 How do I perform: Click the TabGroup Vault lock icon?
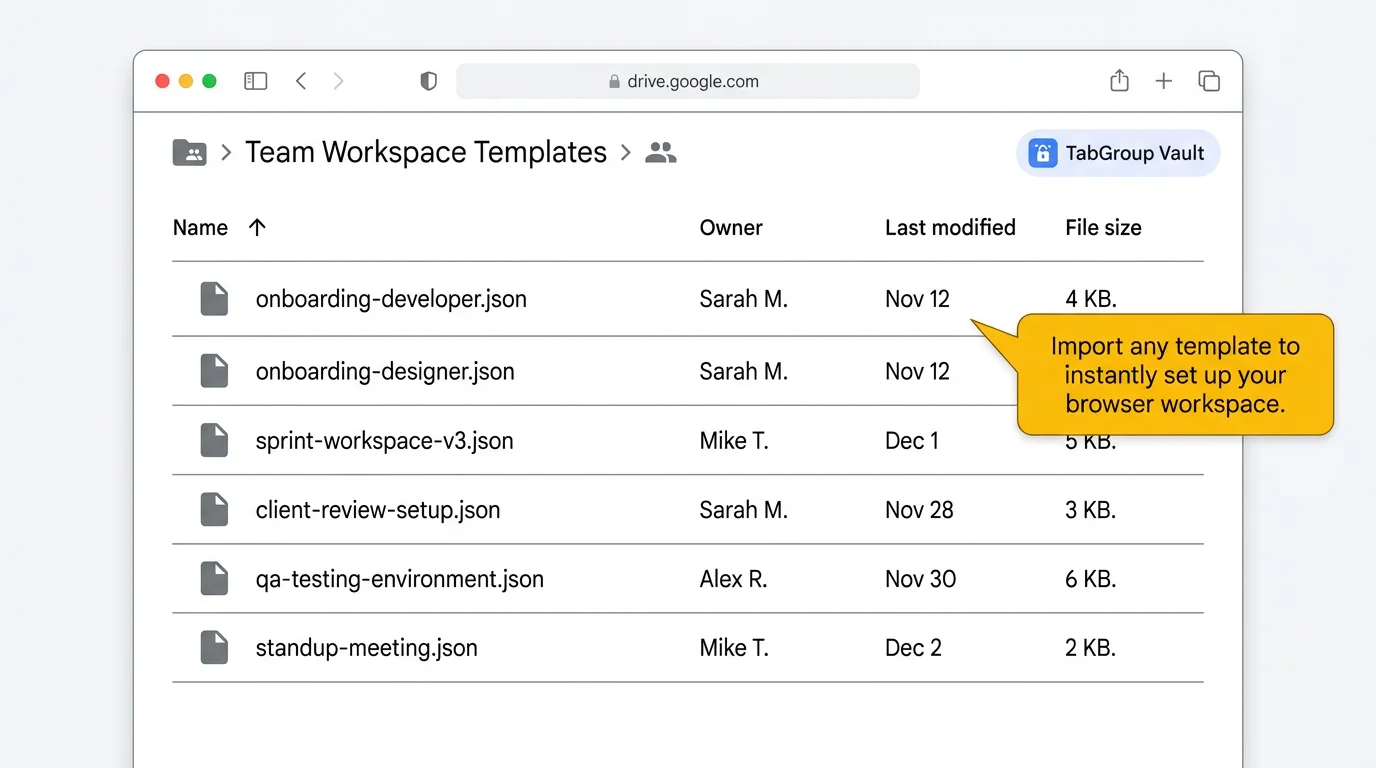1043,153
